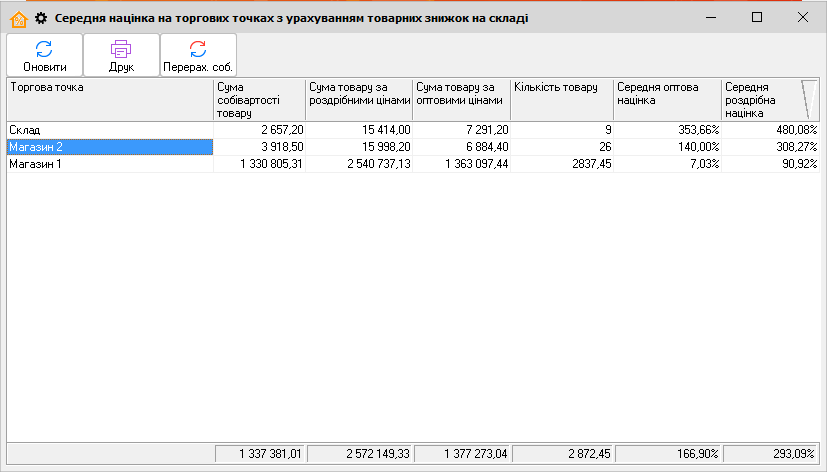
Task: Click the total 2 572 149,33 footer cell
Action: (358, 454)
